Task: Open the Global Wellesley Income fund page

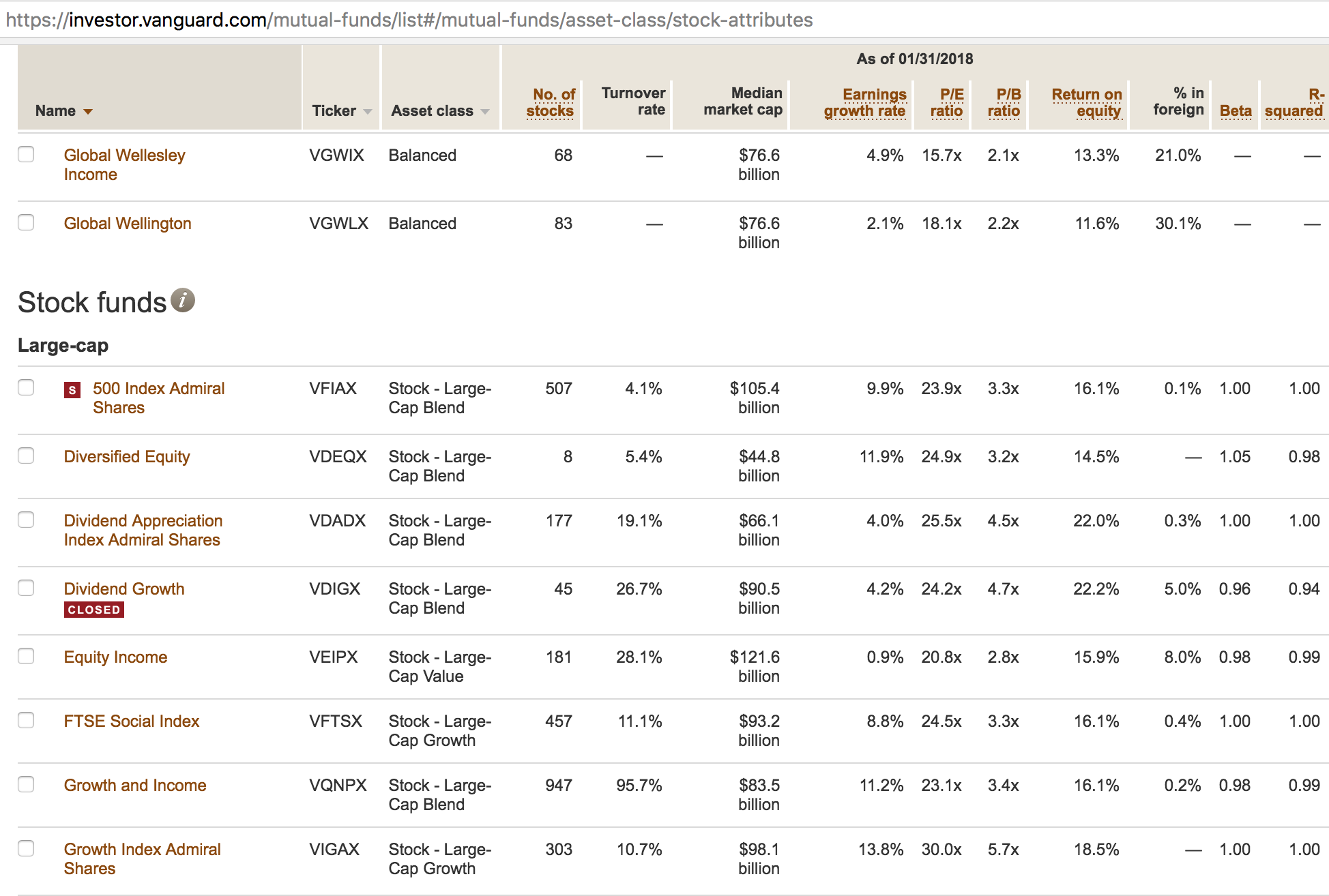Action: (x=124, y=164)
